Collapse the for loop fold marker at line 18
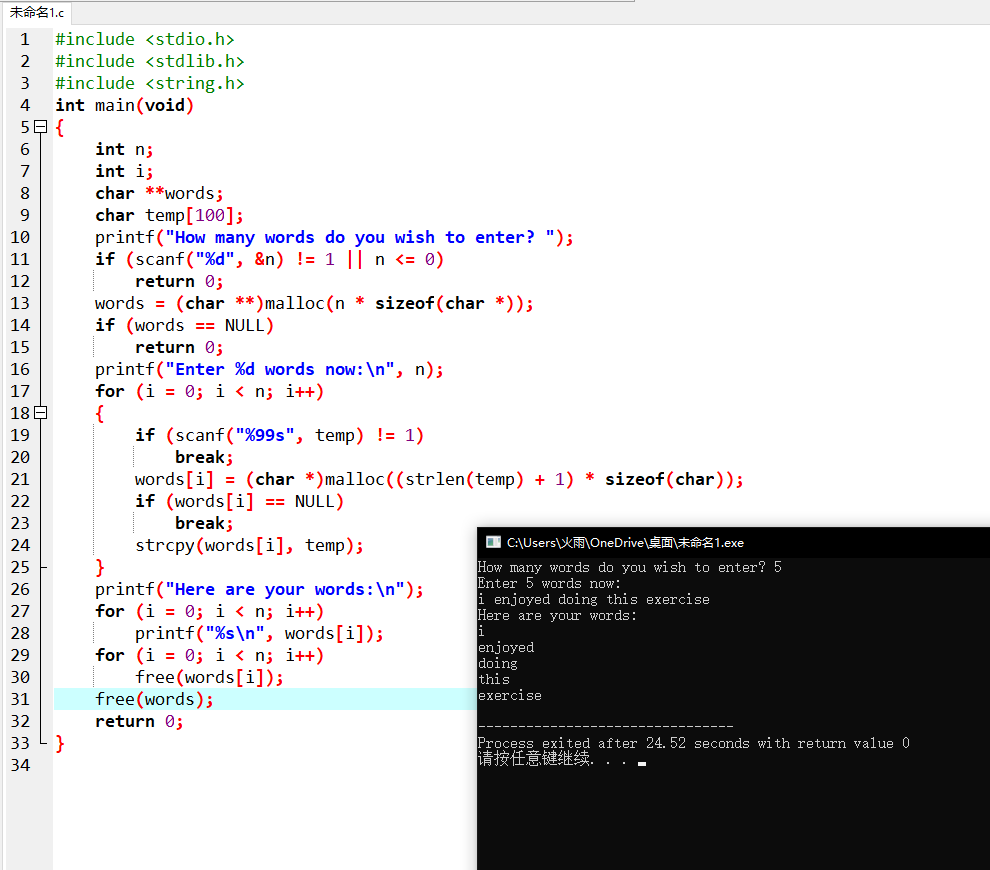The image size is (990, 870). click(40, 413)
